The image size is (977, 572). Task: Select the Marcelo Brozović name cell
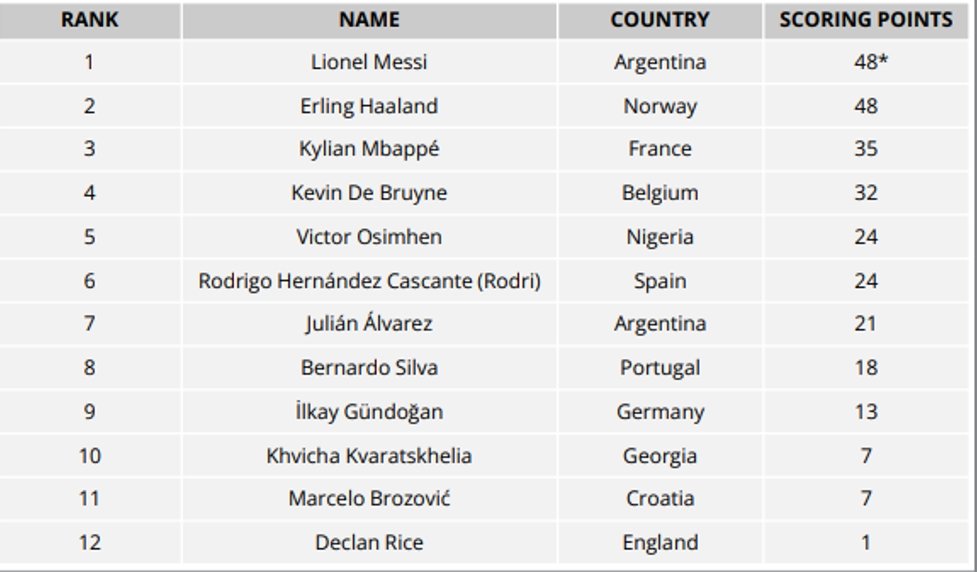[x=369, y=498]
